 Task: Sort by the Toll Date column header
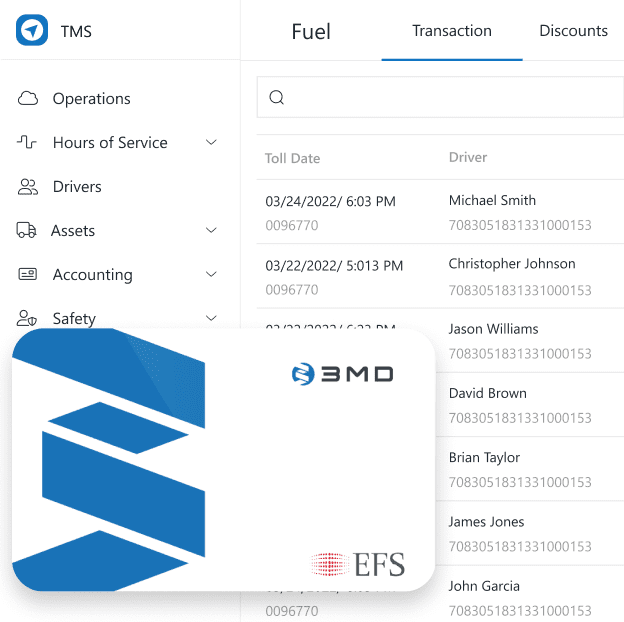(292, 158)
